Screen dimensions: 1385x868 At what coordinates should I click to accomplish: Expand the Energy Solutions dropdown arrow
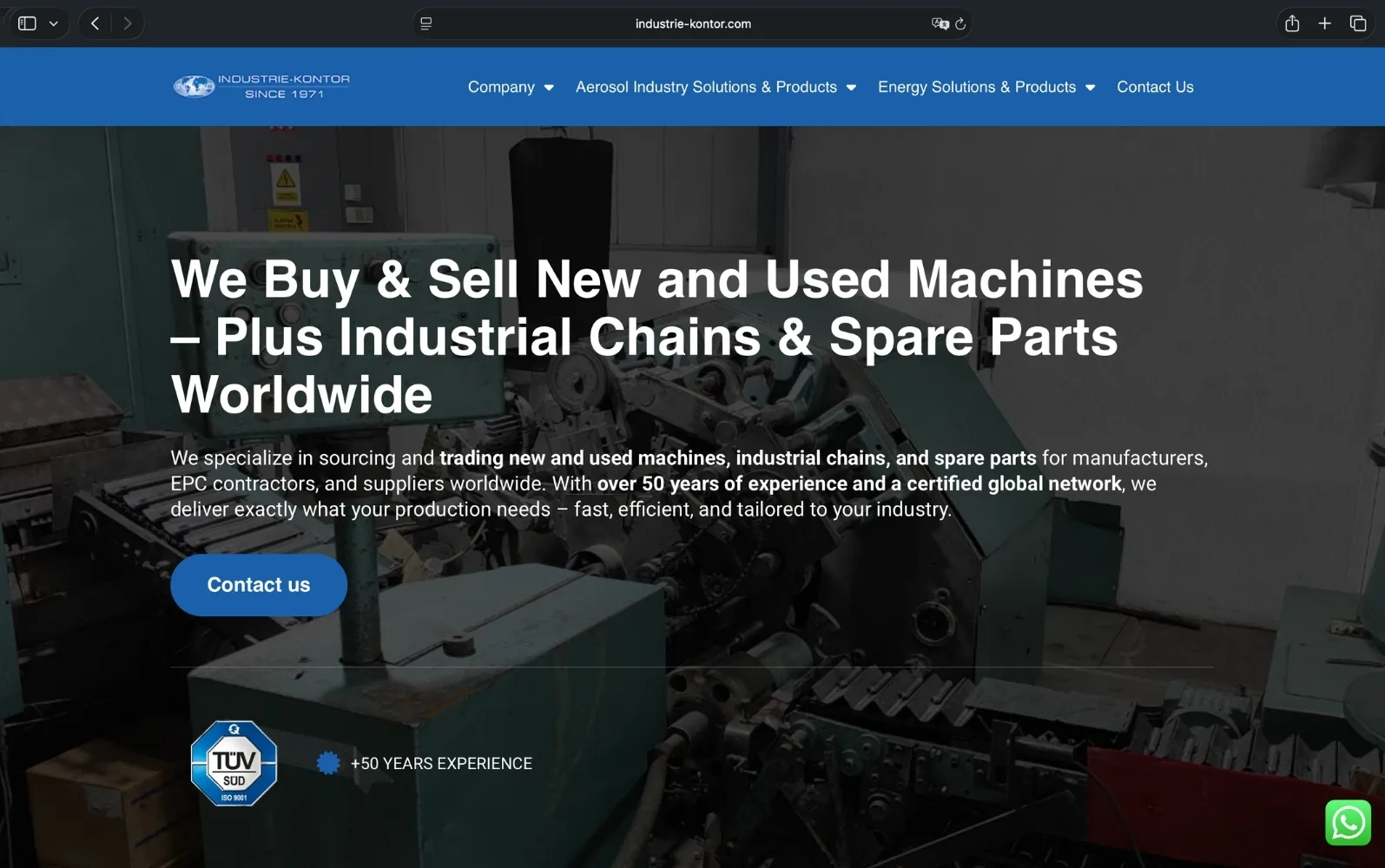(x=1090, y=88)
